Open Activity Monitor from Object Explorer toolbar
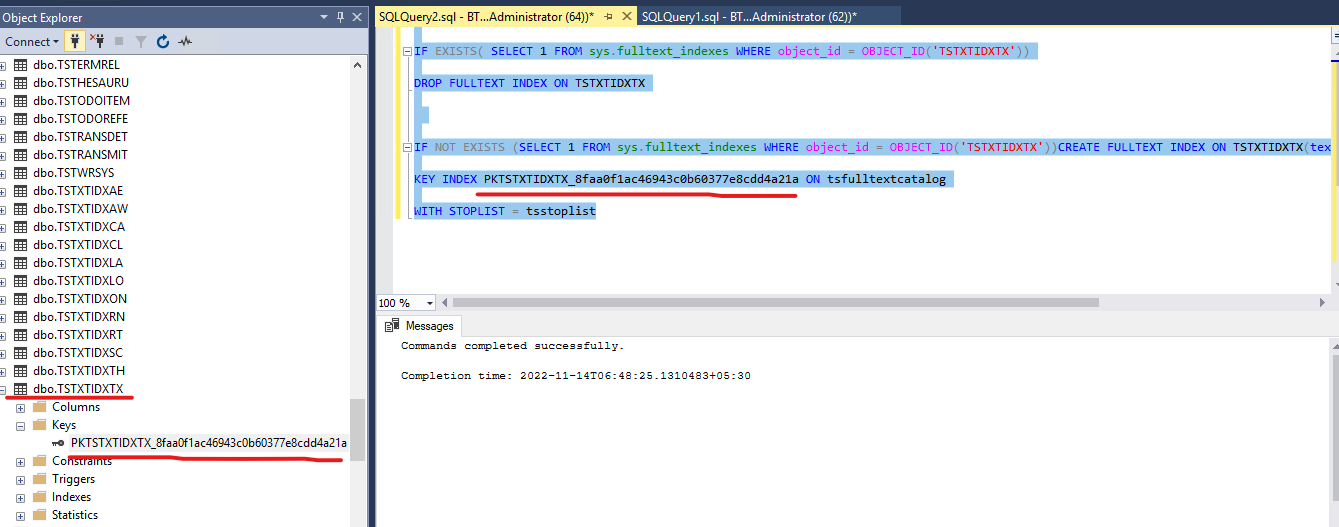This screenshot has width=1339, height=527. tap(185, 41)
